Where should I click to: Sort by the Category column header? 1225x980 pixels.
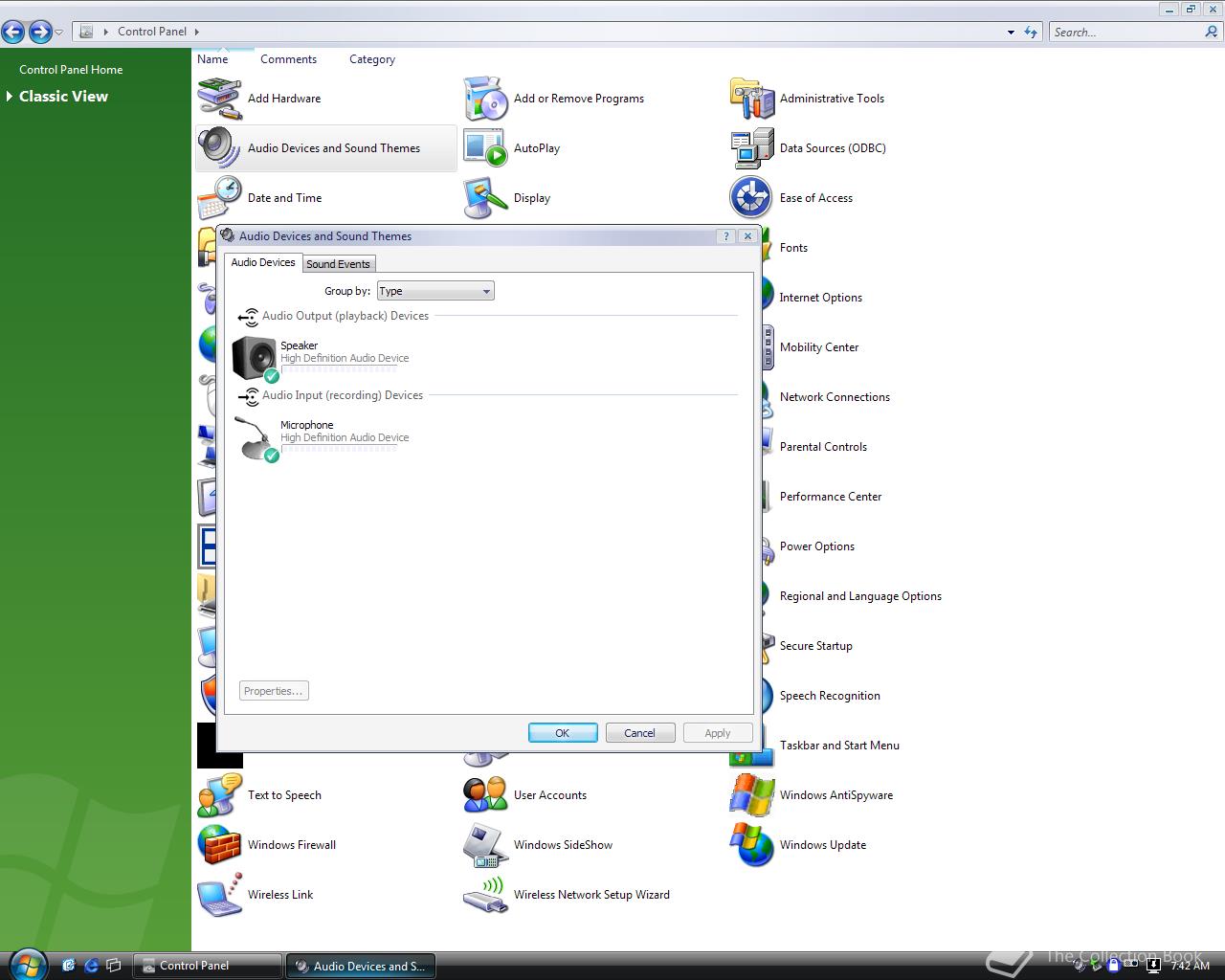click(372, 59)
